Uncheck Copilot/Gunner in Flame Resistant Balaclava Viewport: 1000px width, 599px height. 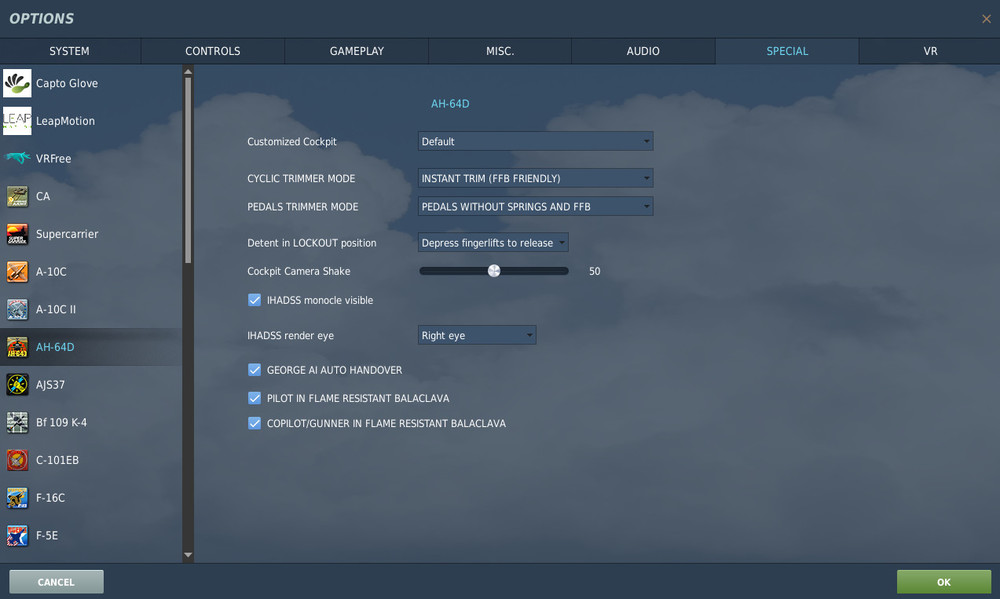tap(254, 423)
